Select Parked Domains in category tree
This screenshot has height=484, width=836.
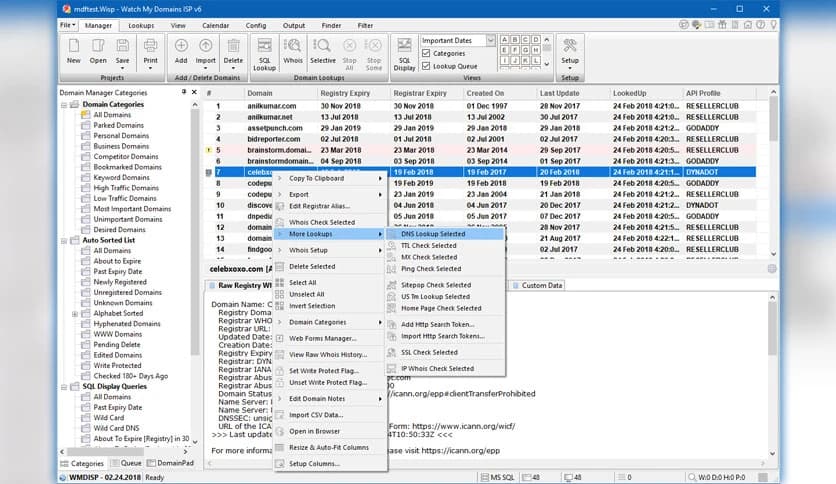[120, 125]
